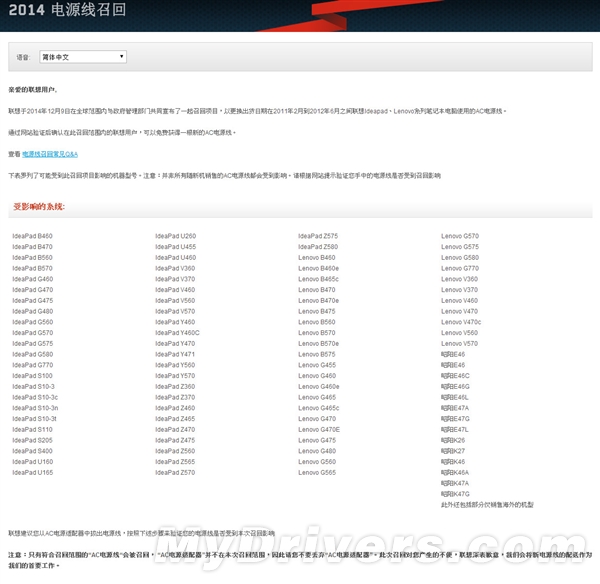Select the 'IdeaPad V360' list entry

[x=175, y=268]
